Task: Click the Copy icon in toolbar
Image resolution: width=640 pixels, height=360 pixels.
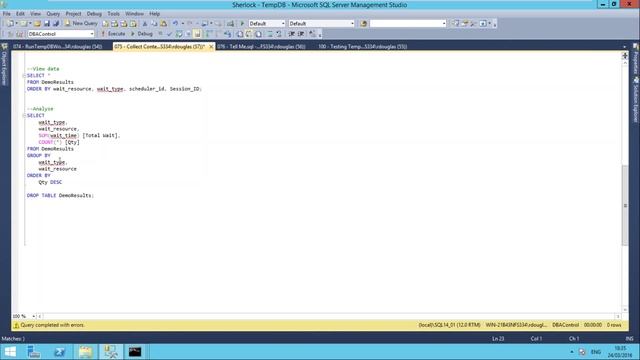Action: coord(154,24)
